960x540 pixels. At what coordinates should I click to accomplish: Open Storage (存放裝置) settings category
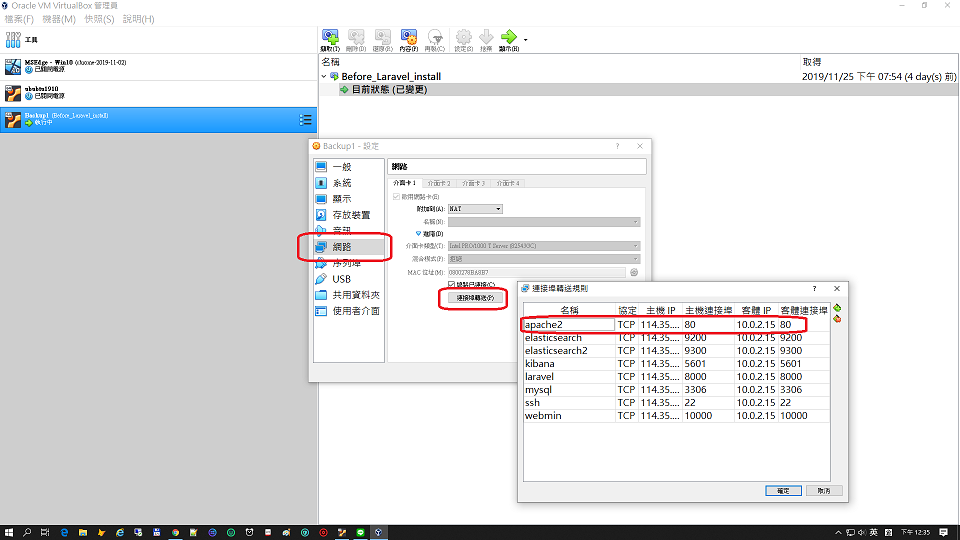pyautogui.click(x=349, y=215)
